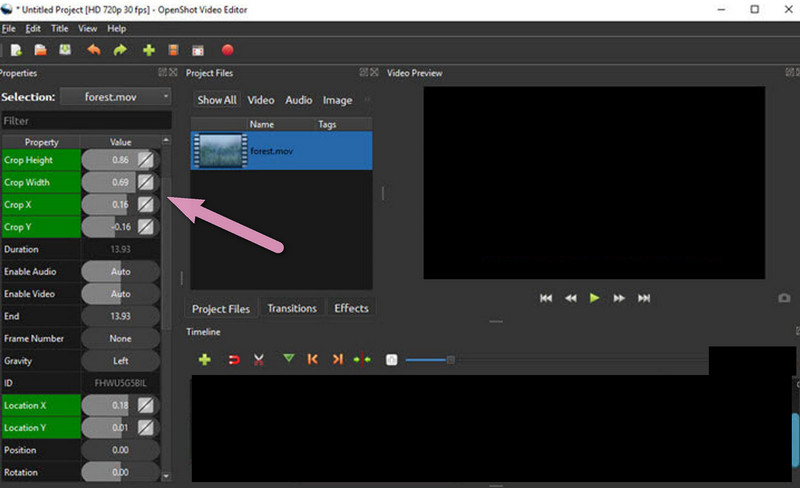Click the timeline zoom-out icon

(391, 360)
